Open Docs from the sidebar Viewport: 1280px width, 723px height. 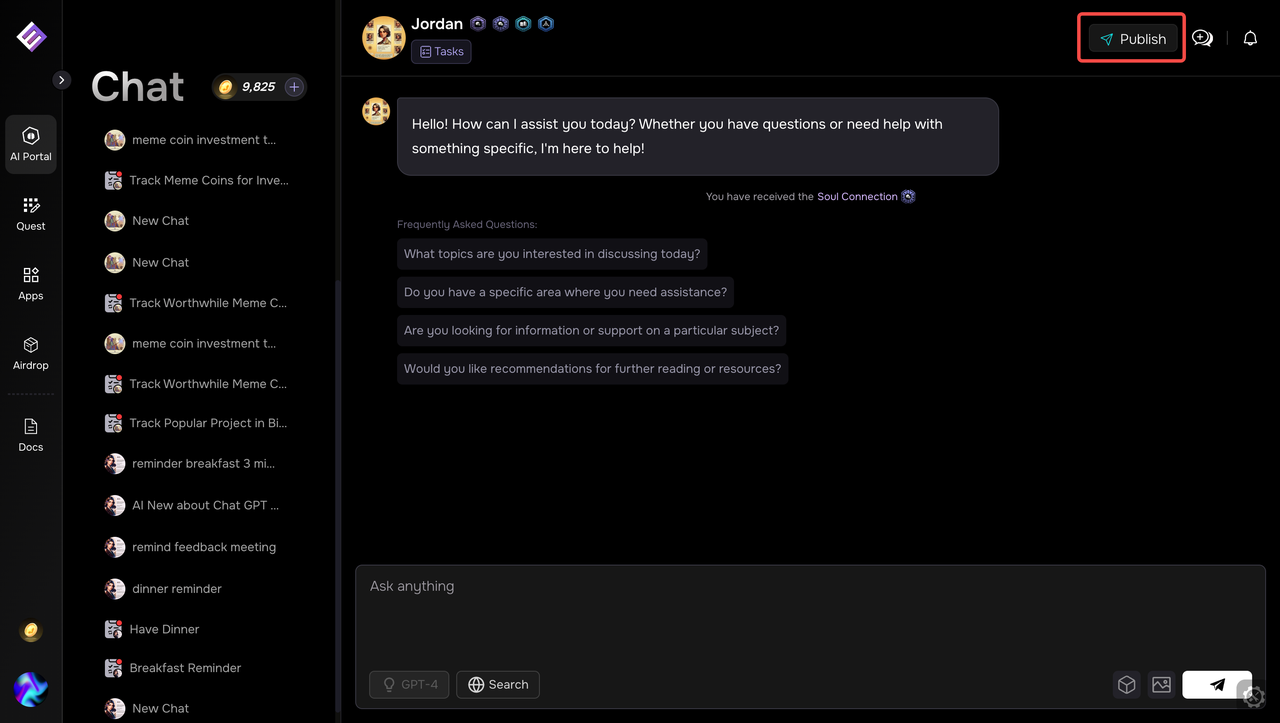pos(31,435)
